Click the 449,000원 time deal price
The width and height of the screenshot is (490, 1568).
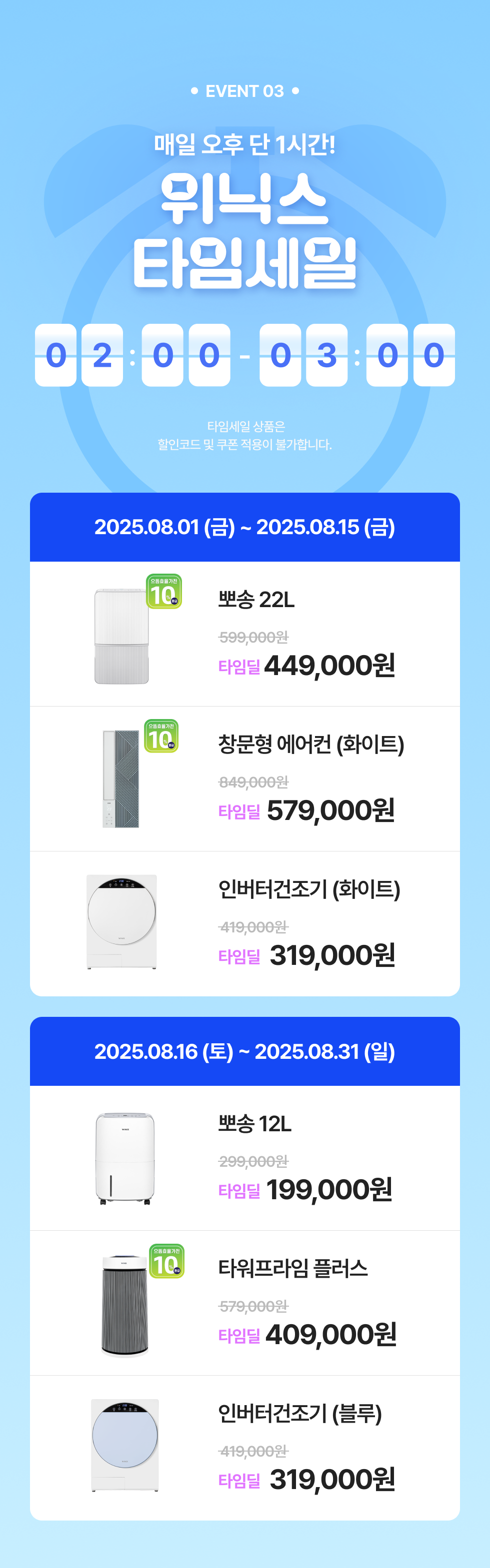tap(329, 665)
